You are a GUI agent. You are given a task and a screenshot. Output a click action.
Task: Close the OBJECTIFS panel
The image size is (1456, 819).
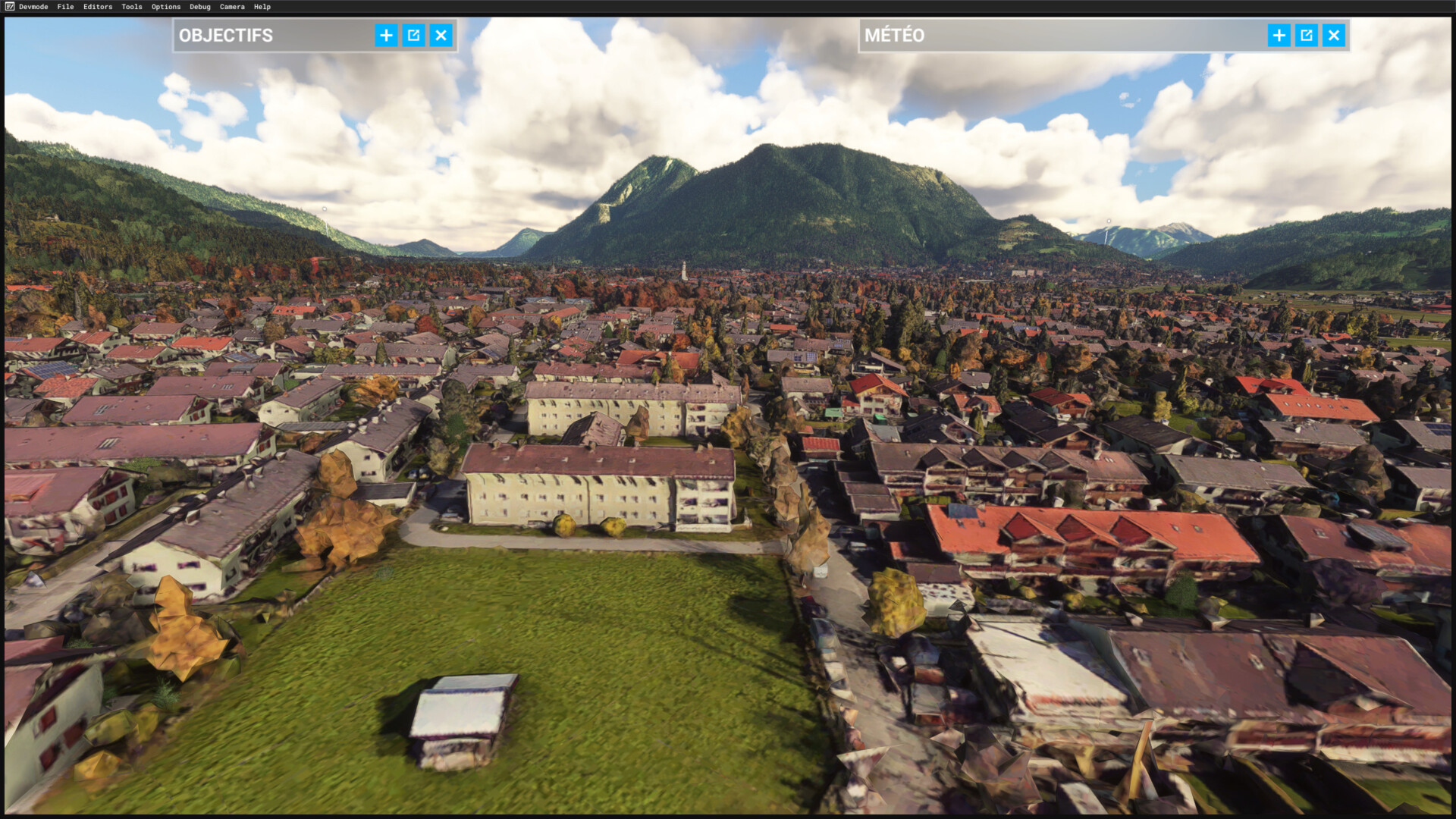point(441,35)
